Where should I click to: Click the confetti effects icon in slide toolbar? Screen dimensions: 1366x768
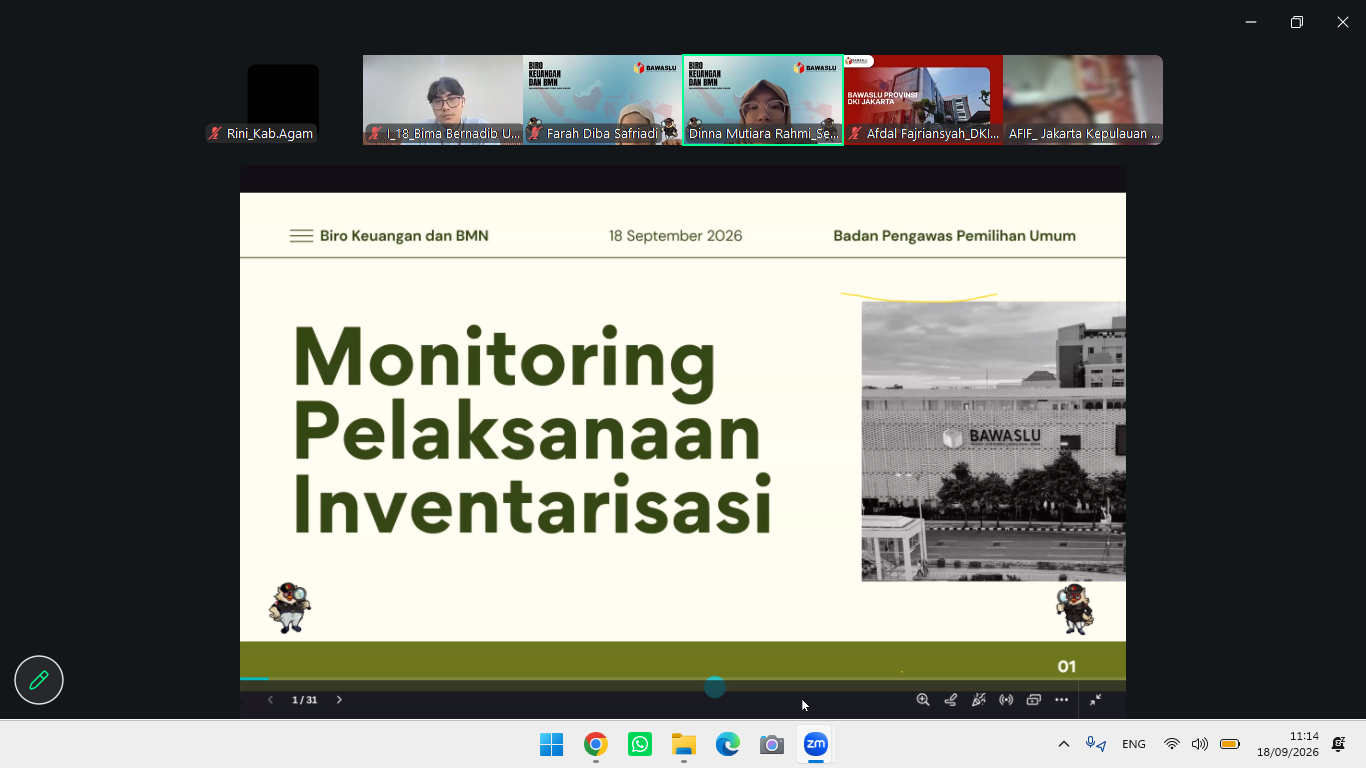979,700
